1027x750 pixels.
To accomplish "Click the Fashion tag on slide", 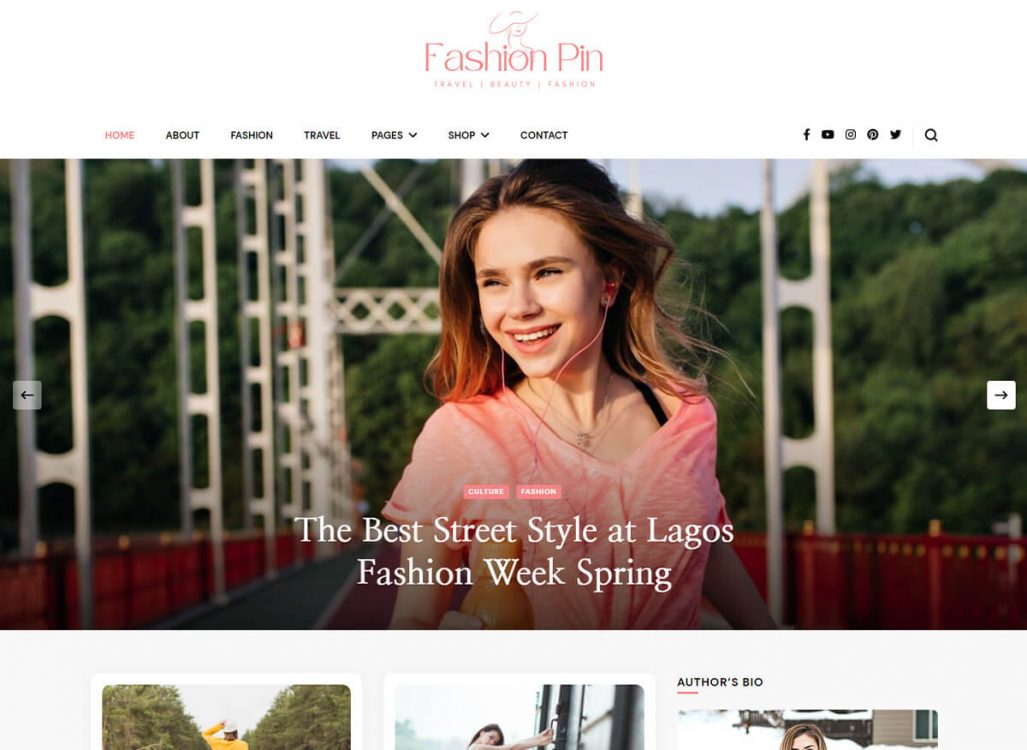I will point(538,491).
